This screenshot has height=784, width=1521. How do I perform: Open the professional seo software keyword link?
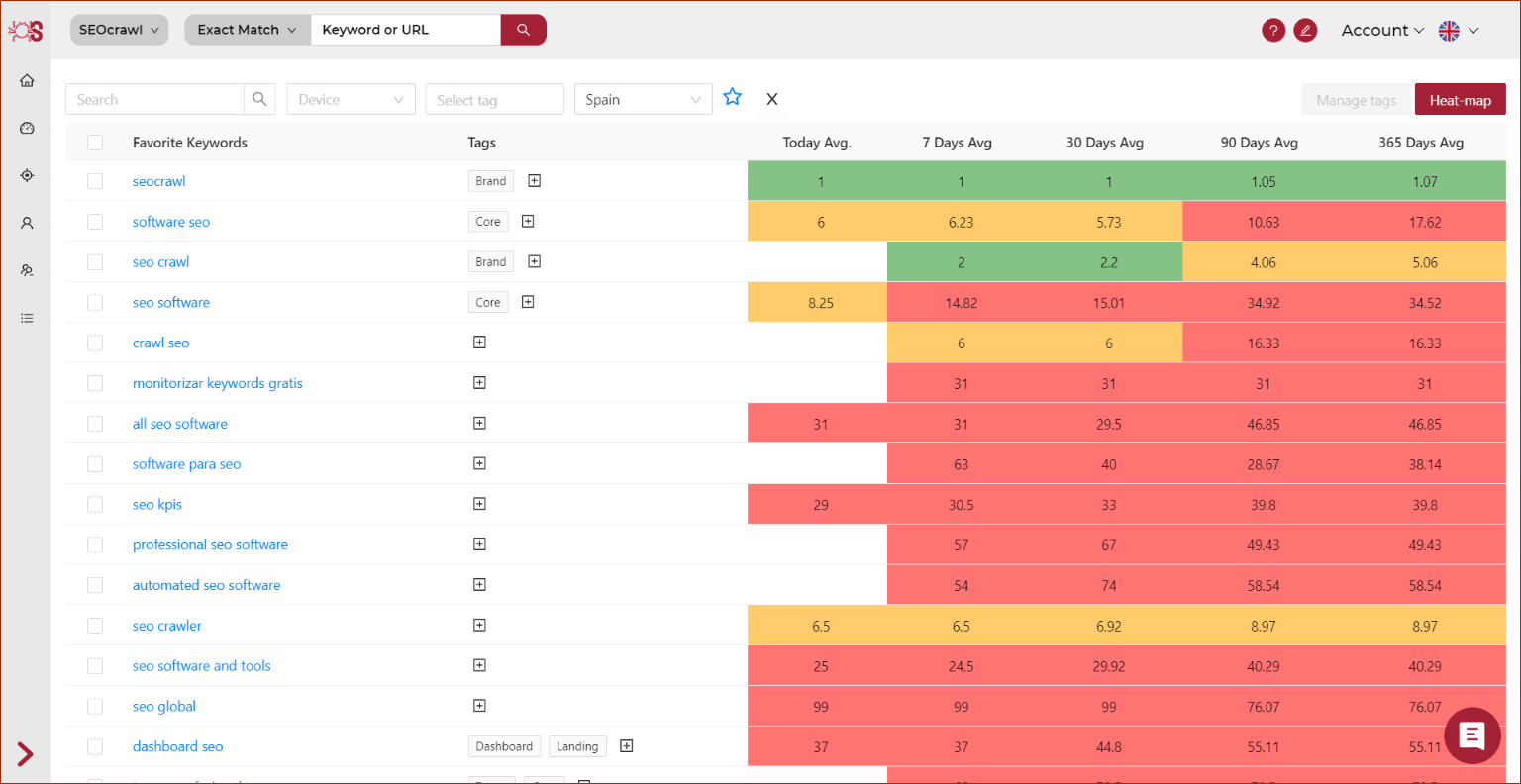click(210, 544)
